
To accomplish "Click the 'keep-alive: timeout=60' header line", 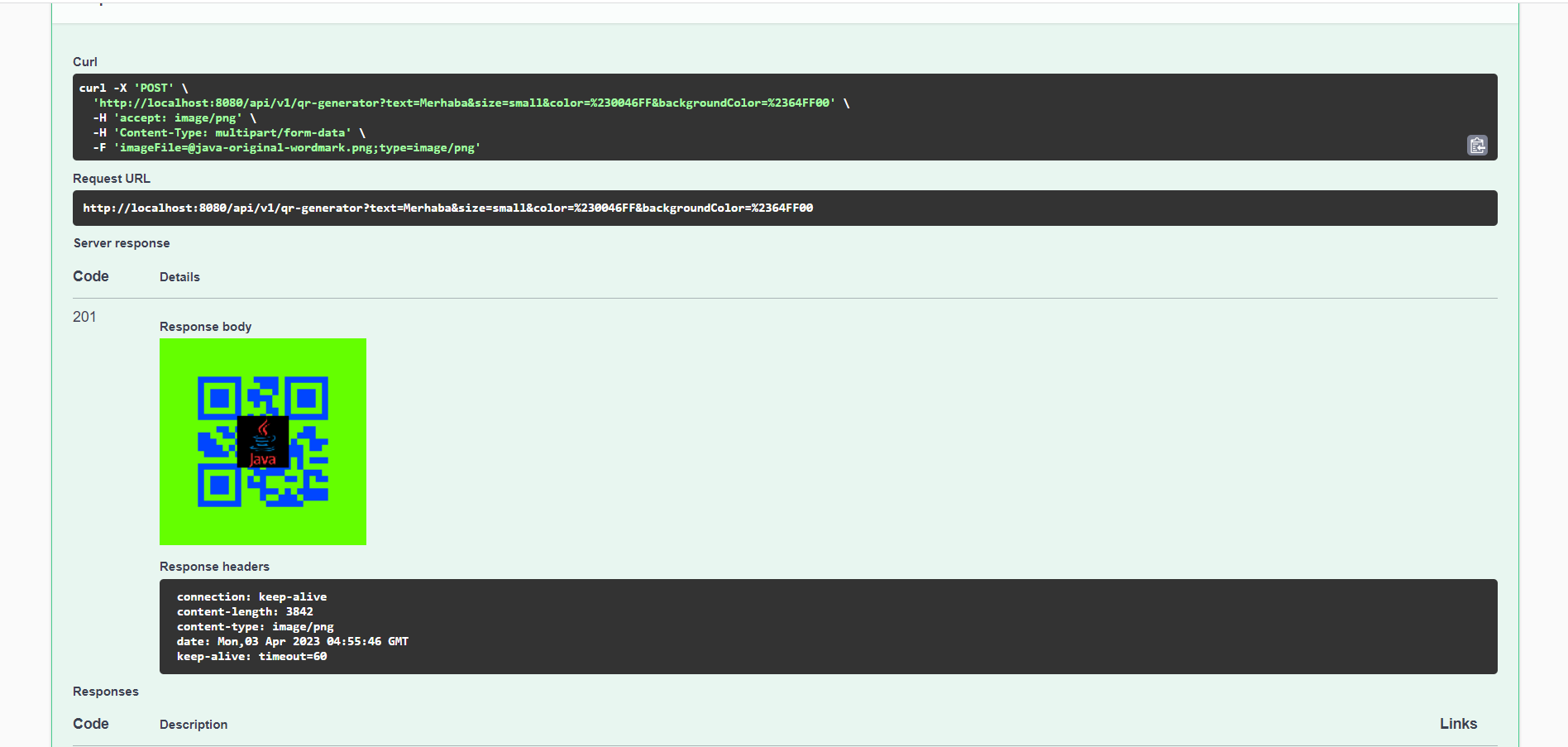I will click(251, 657).
